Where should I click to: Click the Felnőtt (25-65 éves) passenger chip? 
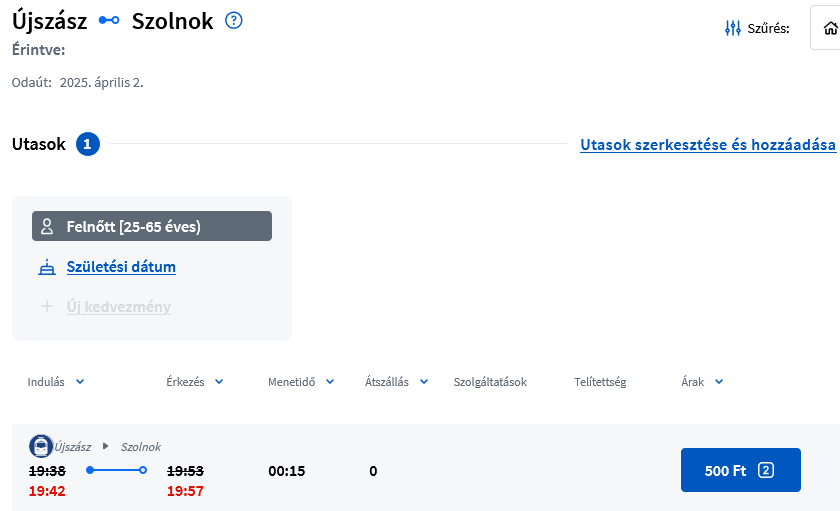pos(152,226)
